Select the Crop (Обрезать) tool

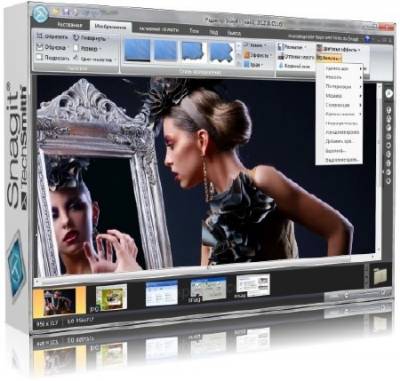52,37
